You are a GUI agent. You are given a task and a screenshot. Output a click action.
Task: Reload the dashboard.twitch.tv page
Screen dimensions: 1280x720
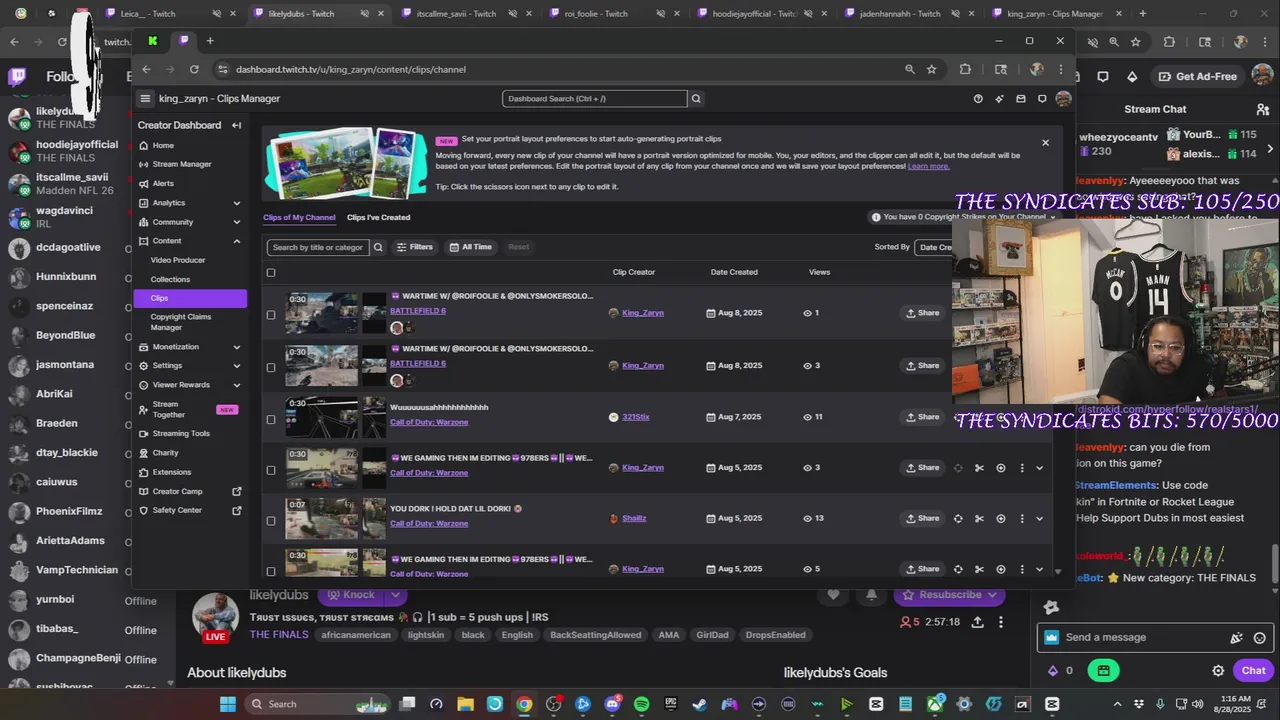(x=194, y=69)
